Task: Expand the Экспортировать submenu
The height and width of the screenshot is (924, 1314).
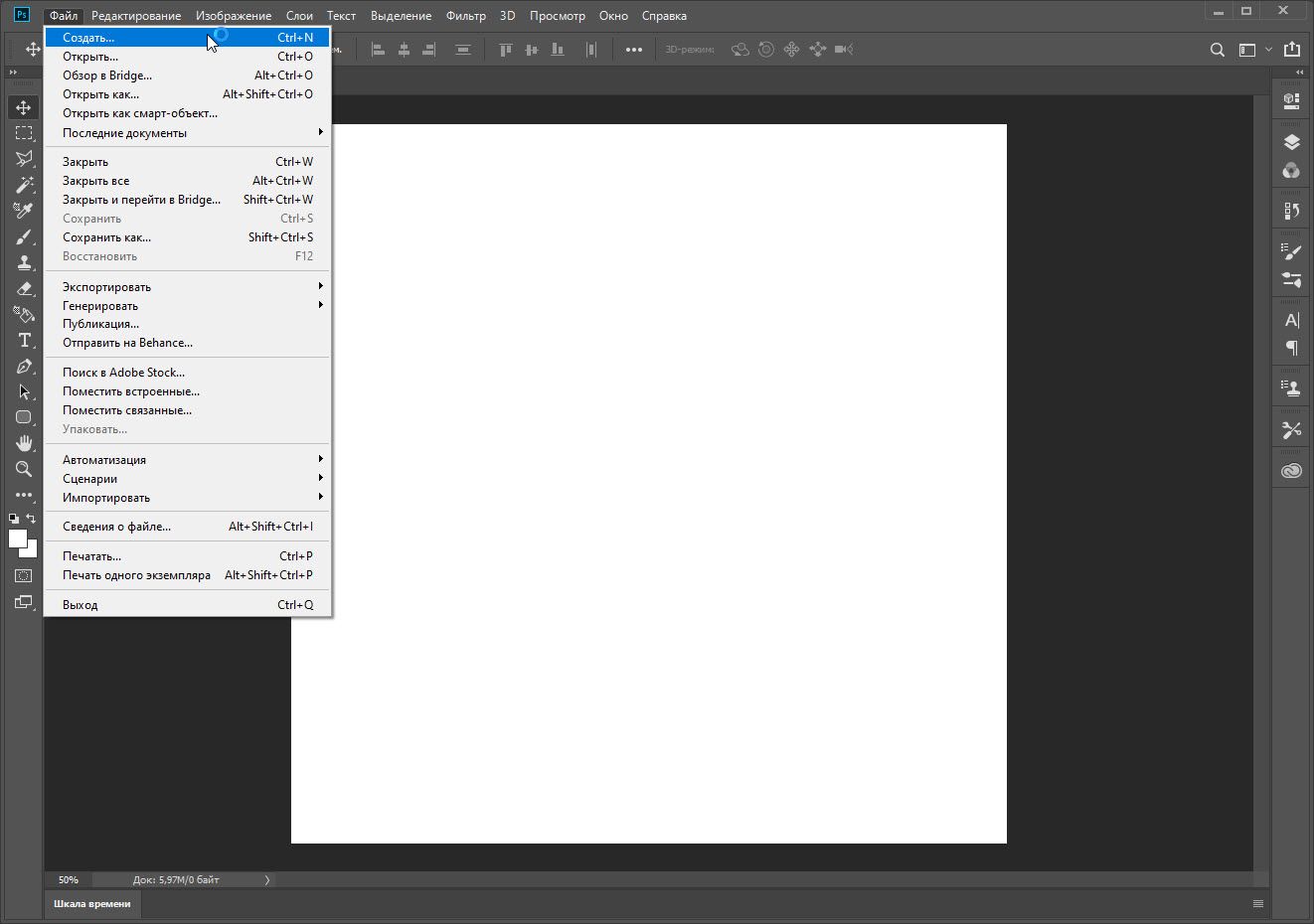Action: [187, 287]
